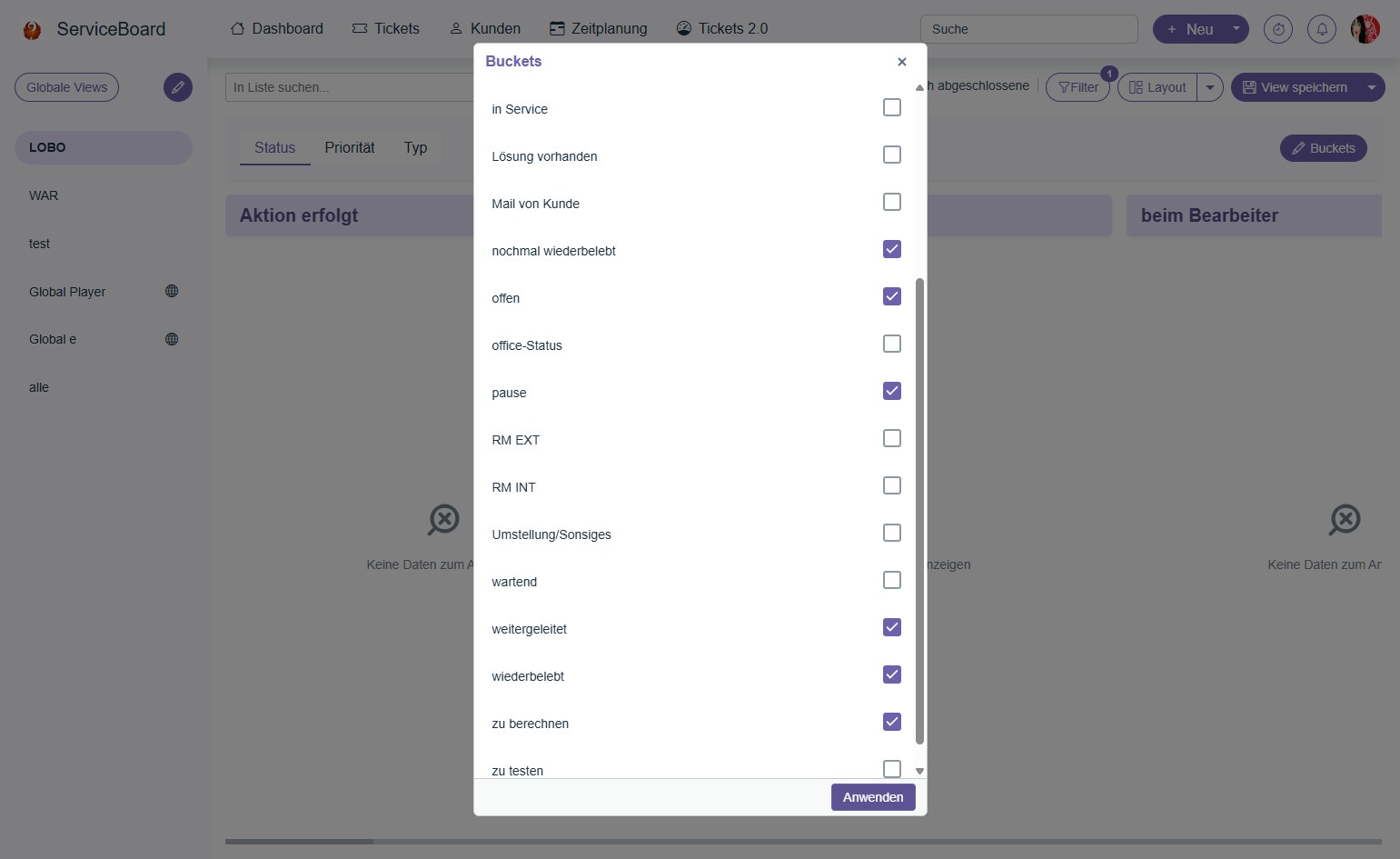Close the Buckets dialog with X
1400x859 pixels.
point(902,62)
